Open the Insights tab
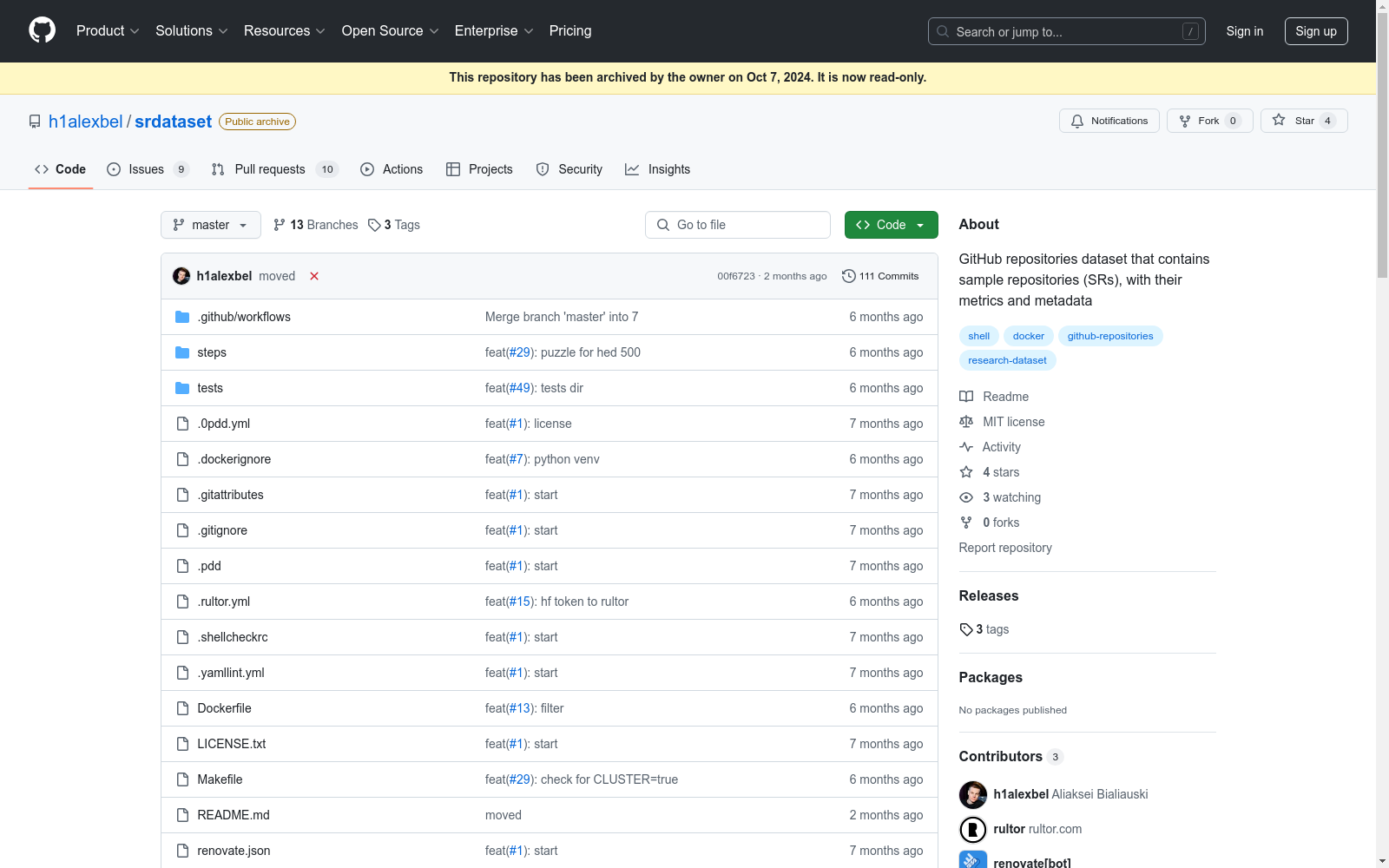Image resolution: width=1389 pixels, height=868 pixels. tap(658, 169)
